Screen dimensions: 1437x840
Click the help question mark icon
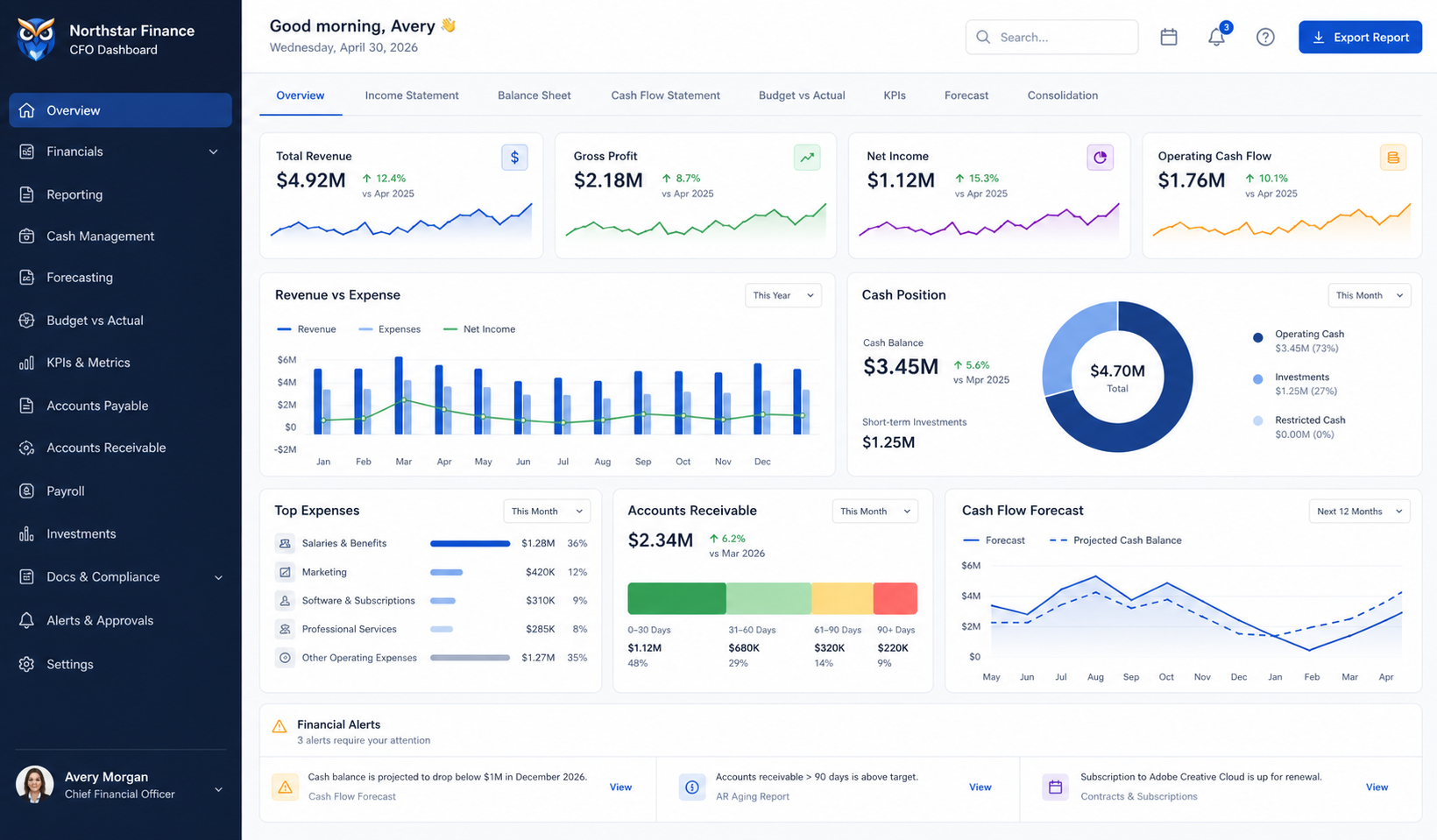click(1265, 37)
